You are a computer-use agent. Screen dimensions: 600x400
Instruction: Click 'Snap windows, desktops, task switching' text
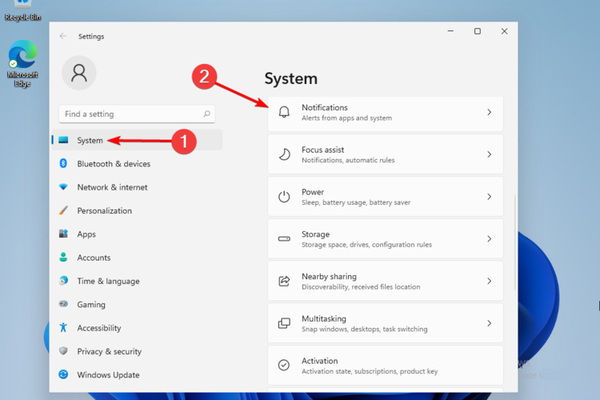pyautogui.click(x=364, y=329)
